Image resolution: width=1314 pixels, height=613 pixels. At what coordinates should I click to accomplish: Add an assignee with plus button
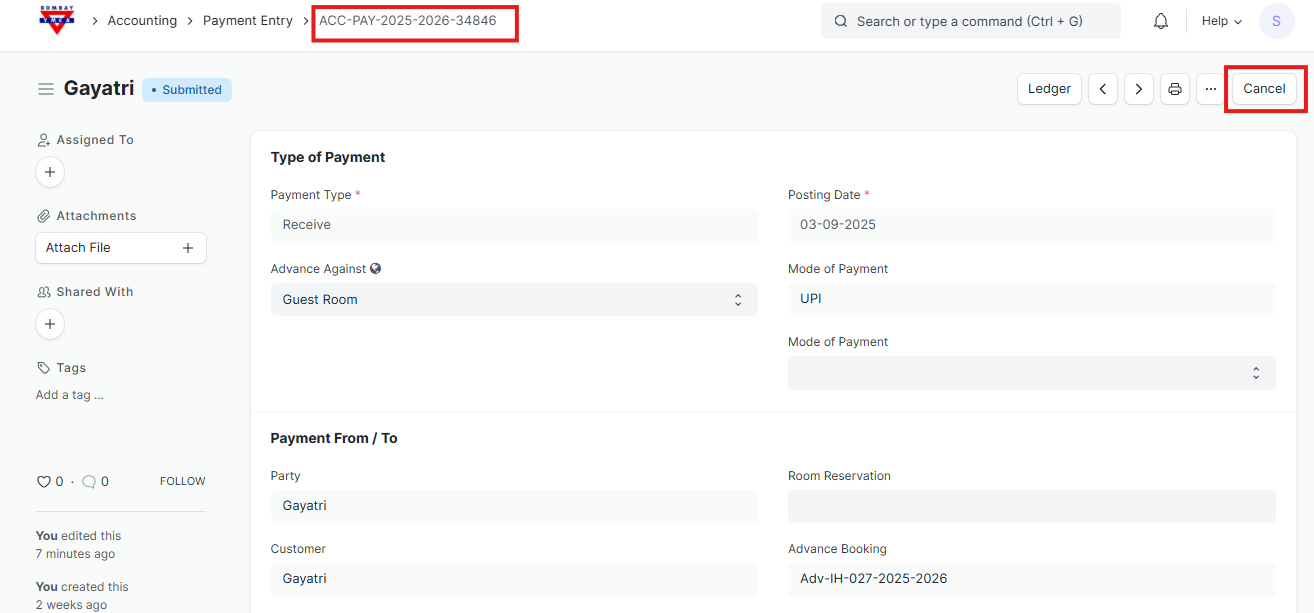point(50,172)
